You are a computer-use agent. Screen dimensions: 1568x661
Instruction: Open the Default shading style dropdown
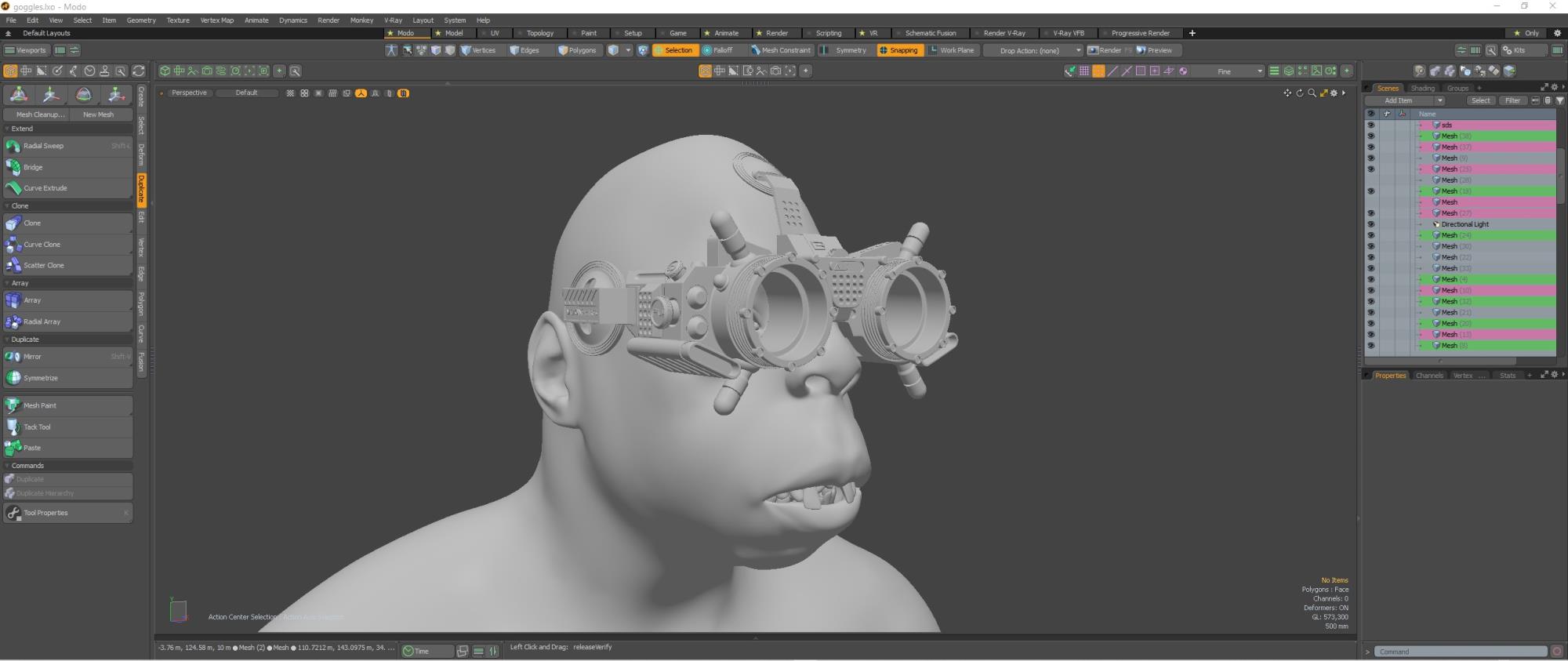click(247, 93)
